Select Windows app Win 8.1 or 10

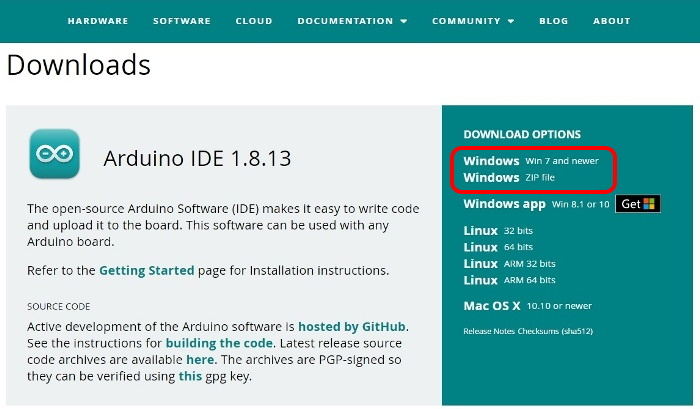(x=536, y=204)
